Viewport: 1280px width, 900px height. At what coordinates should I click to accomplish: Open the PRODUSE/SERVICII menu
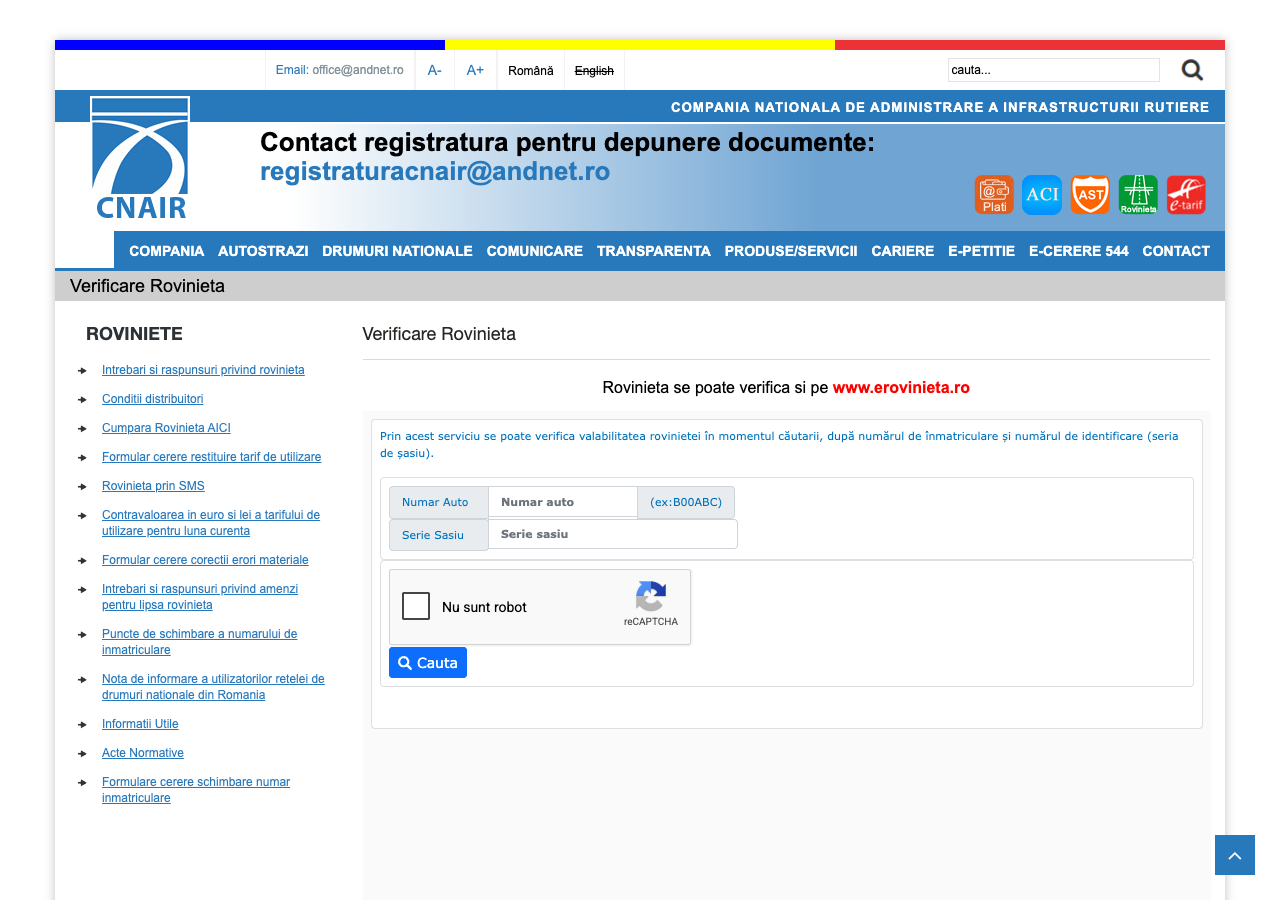point(791,251)
